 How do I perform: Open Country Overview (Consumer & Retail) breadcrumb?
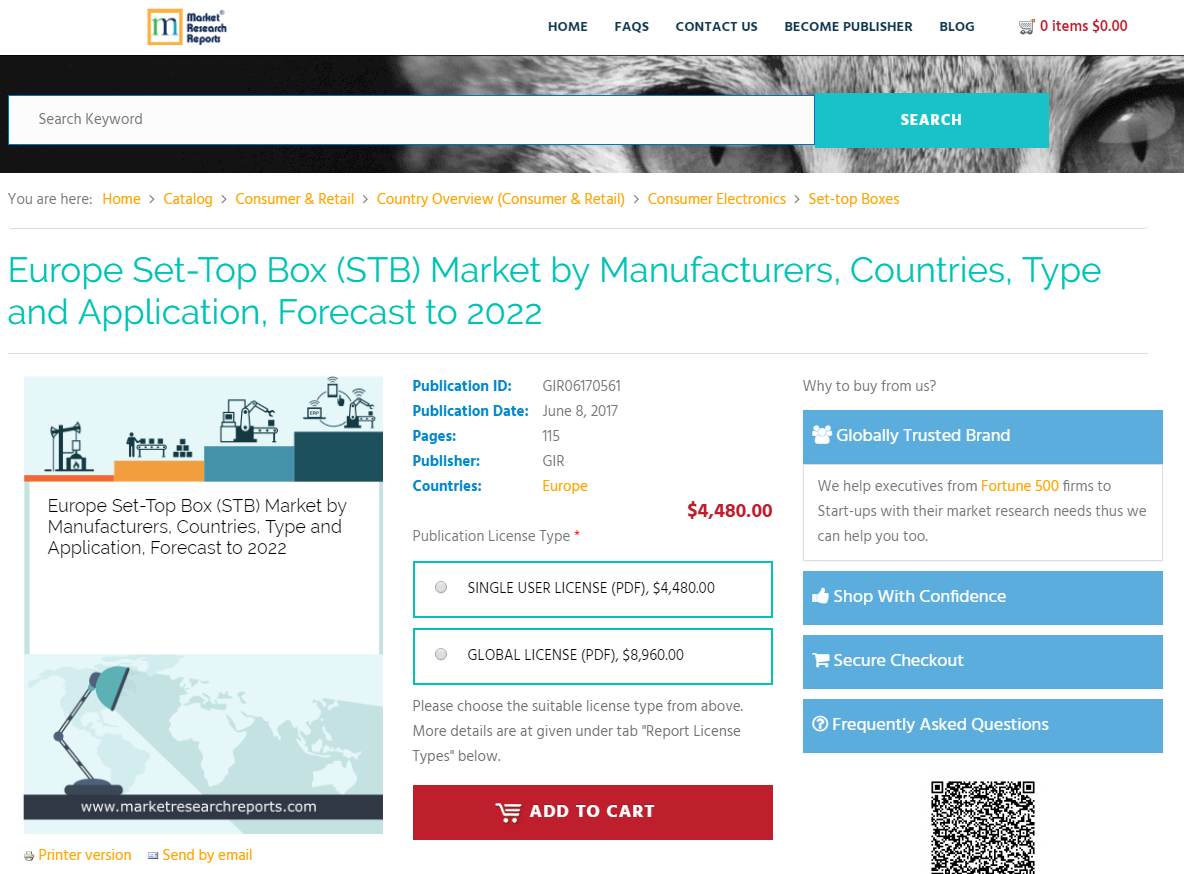(501, 199)
